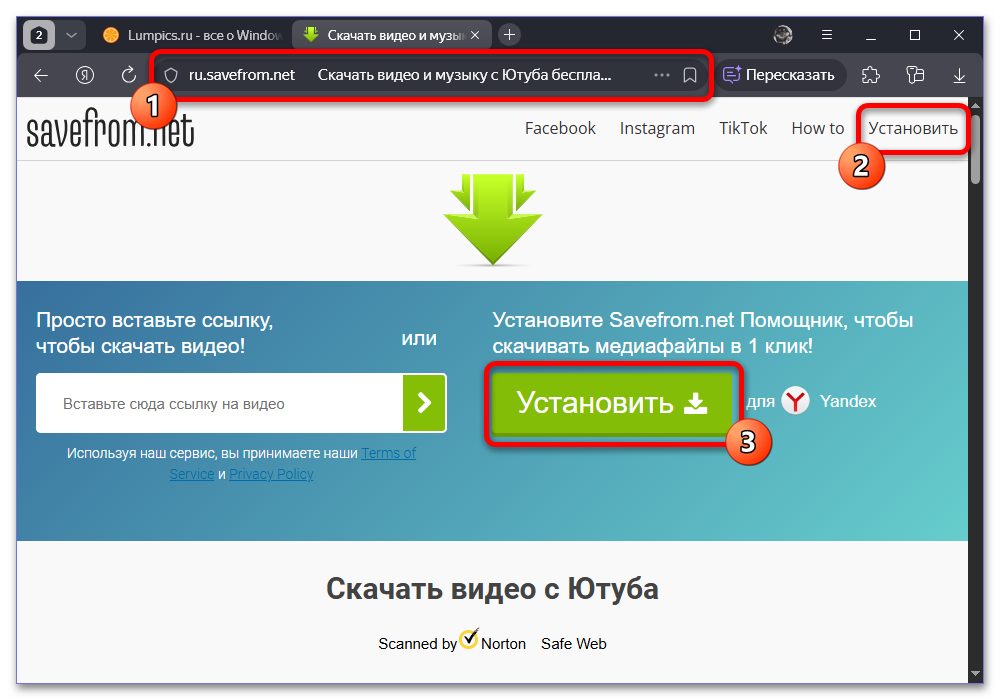Open the tab counter button showing 2
This screenshot has width=1000, height=700.
pos(39,35)
